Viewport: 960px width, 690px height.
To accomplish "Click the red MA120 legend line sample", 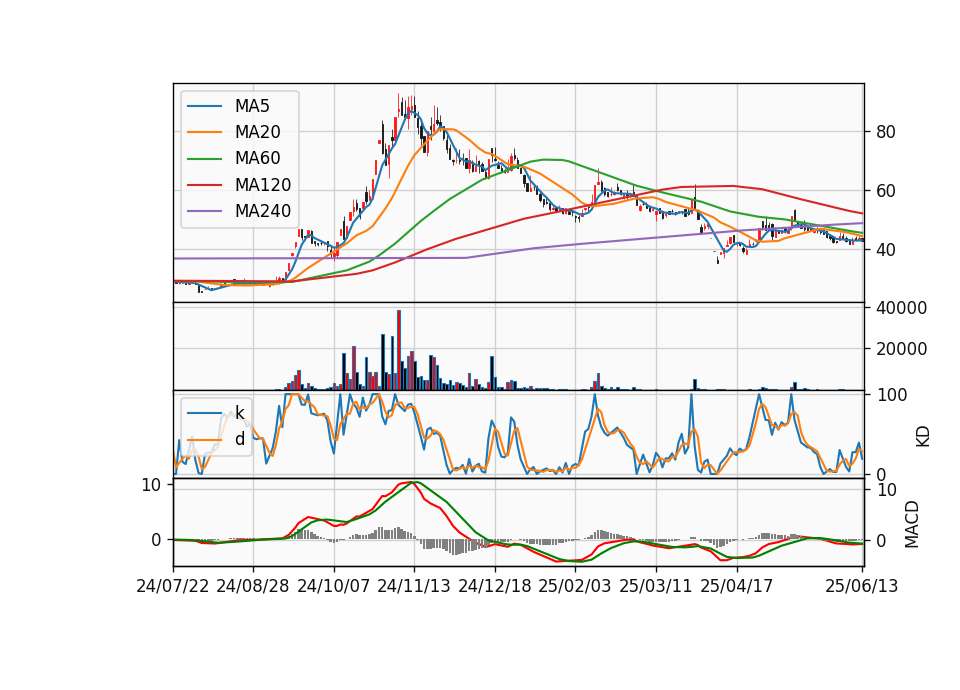I will (204, 185).
